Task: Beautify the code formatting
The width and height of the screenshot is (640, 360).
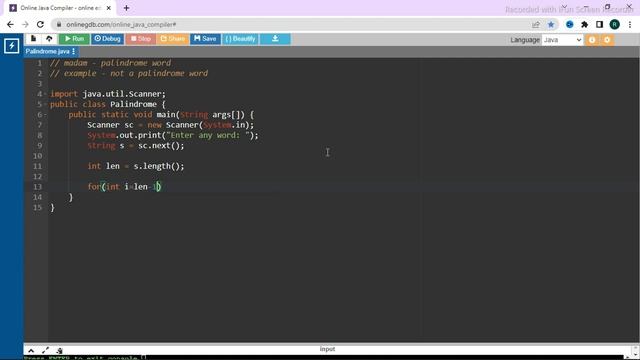Action: coord(240,39)
